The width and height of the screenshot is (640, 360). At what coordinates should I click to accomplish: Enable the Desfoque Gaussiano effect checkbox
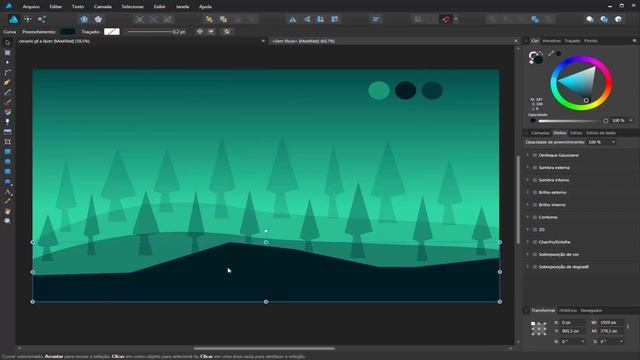tap(535, 156)
